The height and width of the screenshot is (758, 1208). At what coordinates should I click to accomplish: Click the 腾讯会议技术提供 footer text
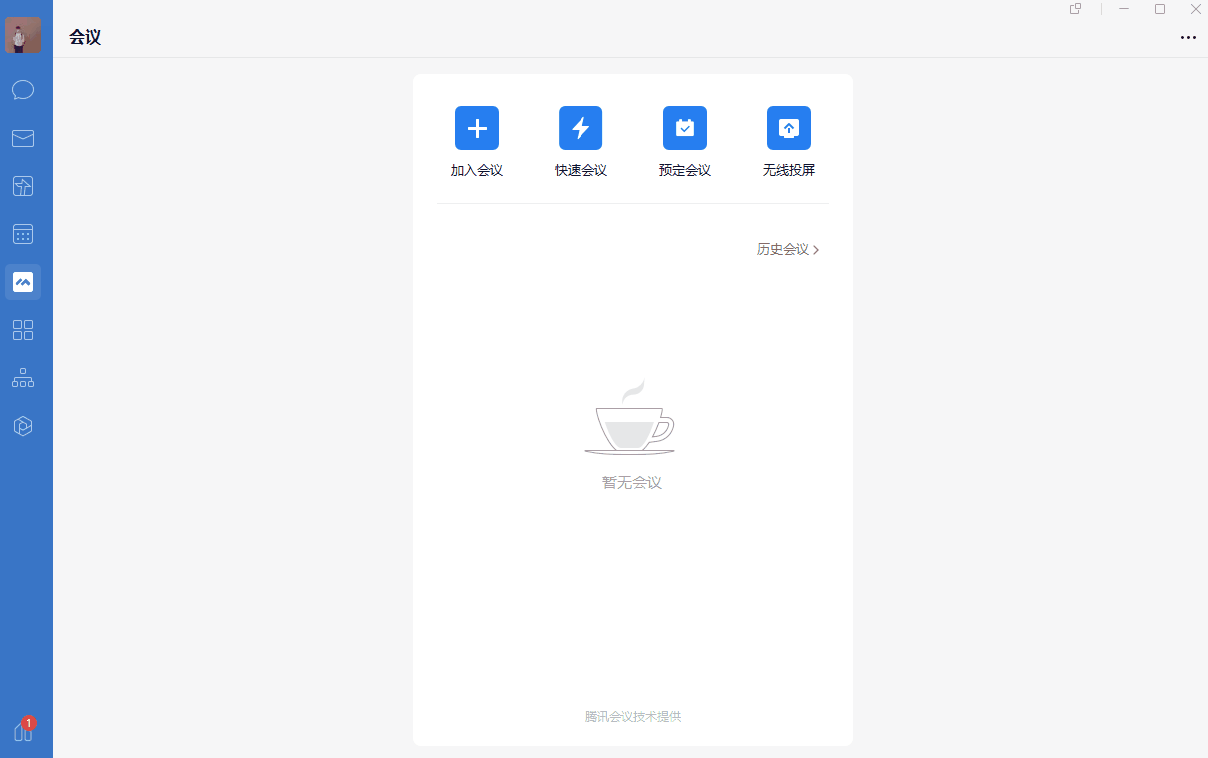point(633,716)
